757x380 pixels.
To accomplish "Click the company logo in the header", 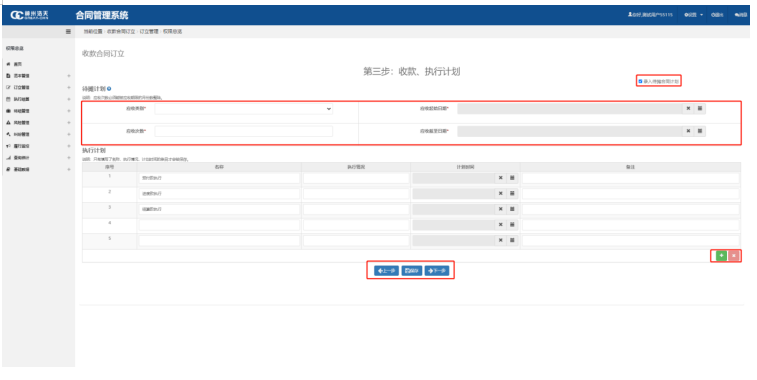I will pos(29,15).
